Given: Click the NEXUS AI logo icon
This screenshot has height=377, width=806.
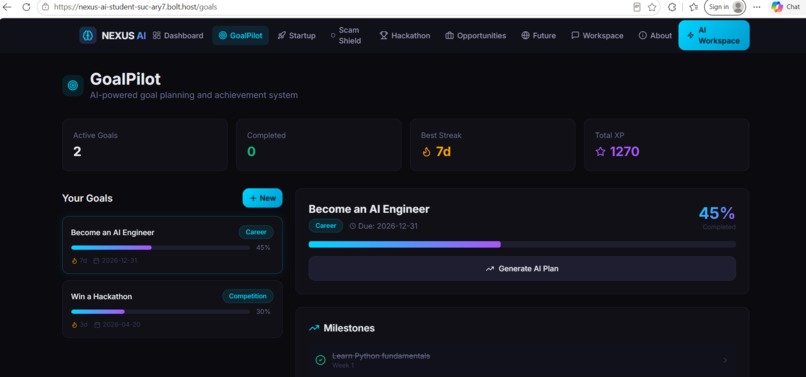Looking at the screenshot, I should pyautogui.click(x=88, y=35).
